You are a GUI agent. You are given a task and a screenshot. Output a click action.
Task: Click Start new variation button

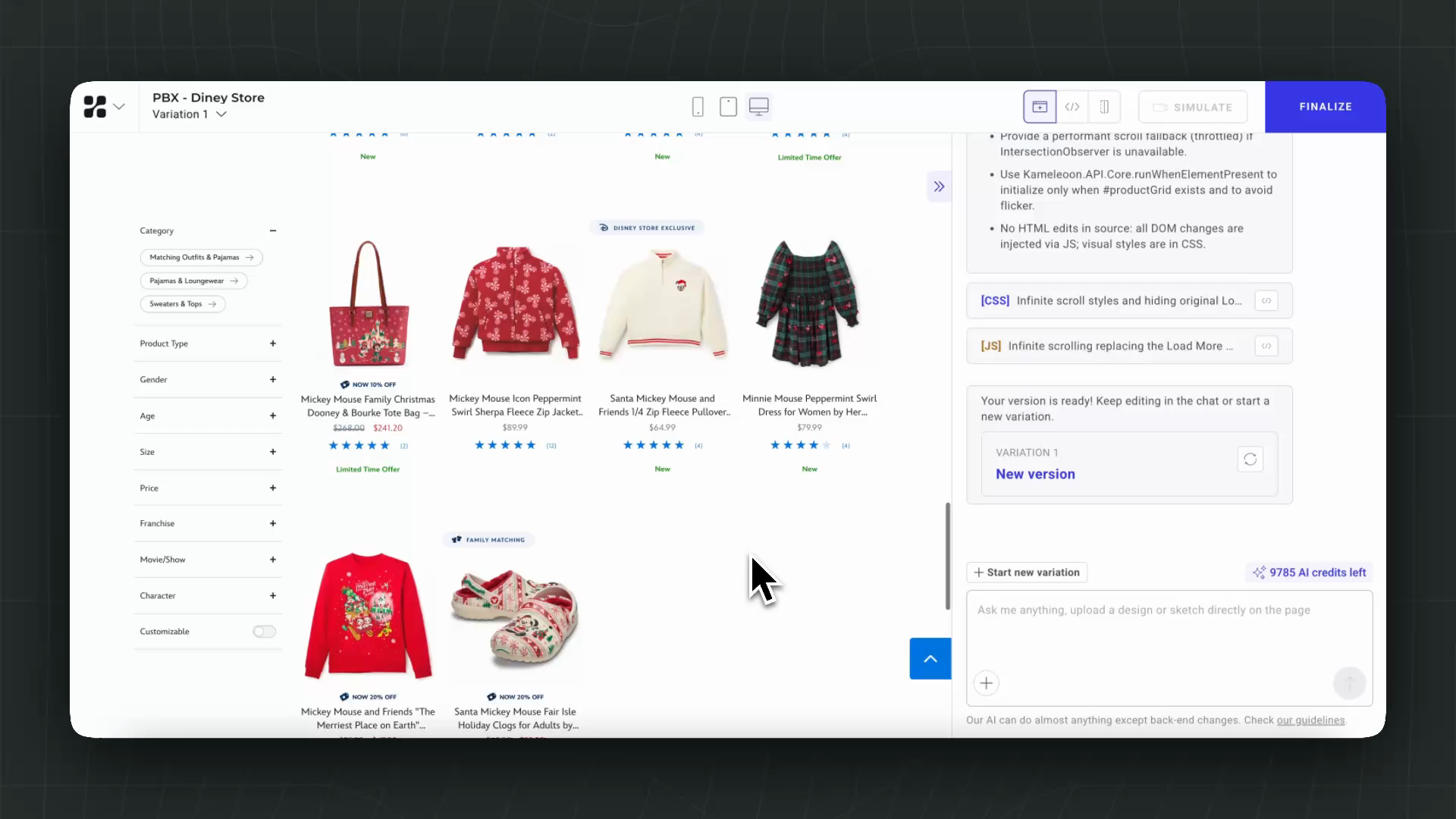point(1027,573)
